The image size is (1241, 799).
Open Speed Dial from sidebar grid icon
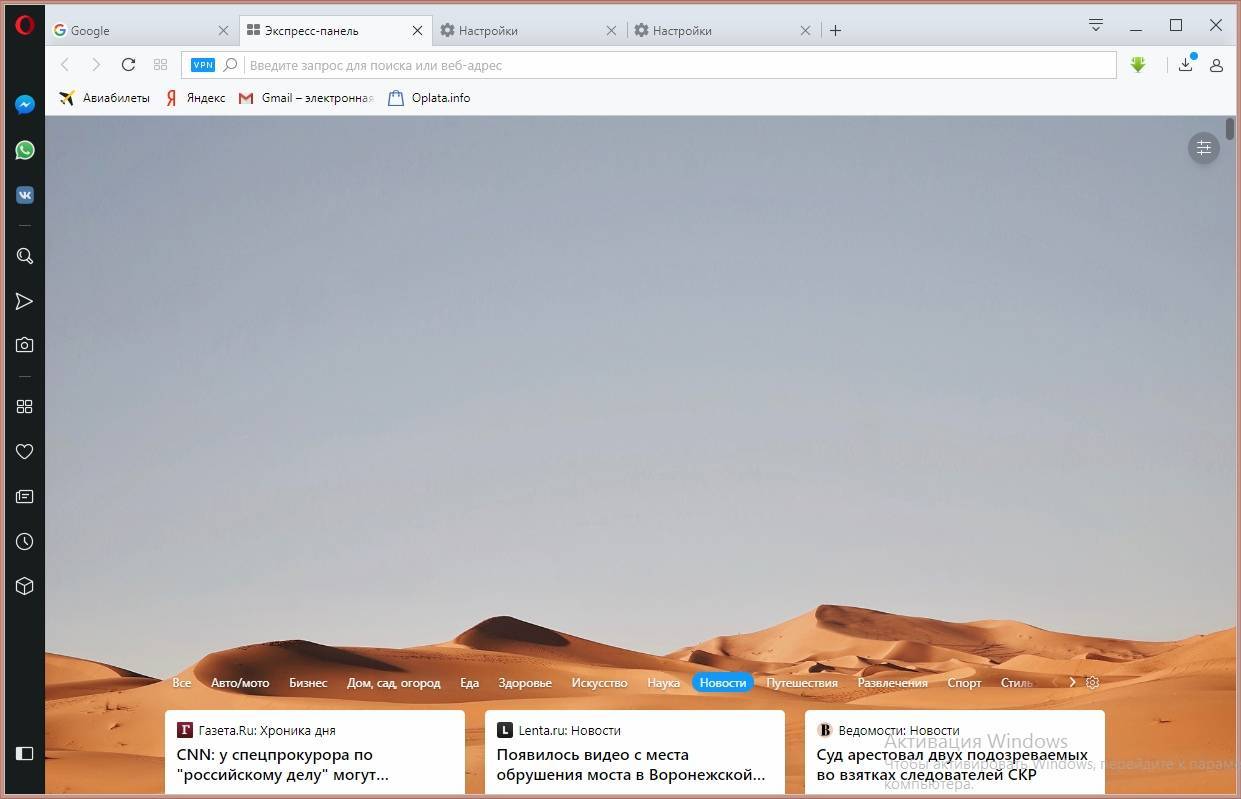(25, 406)
